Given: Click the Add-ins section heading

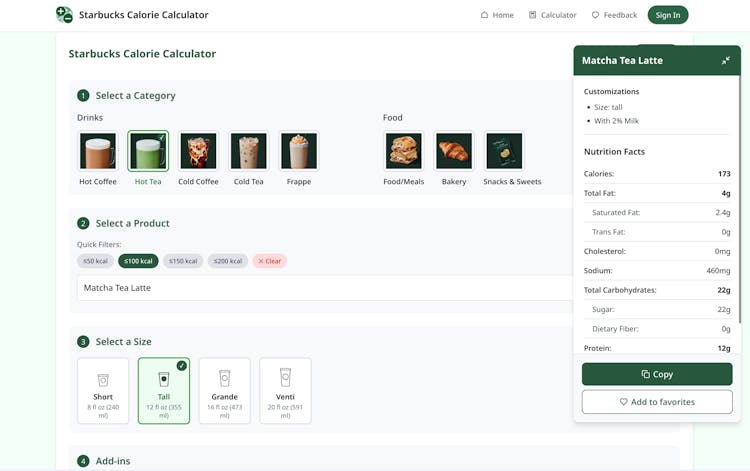Looking at the screenshot, I should (113, 461).
